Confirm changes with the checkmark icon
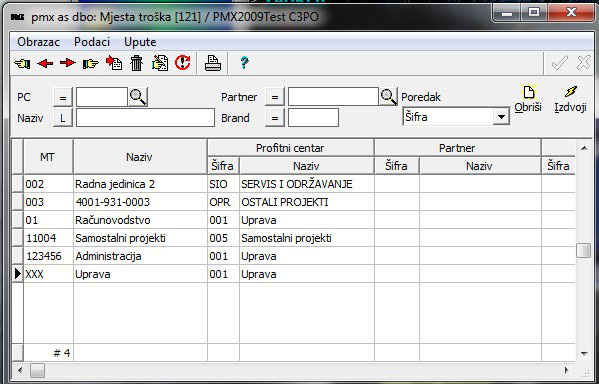This screenshot has width=599, height=384. coord(560,63)
